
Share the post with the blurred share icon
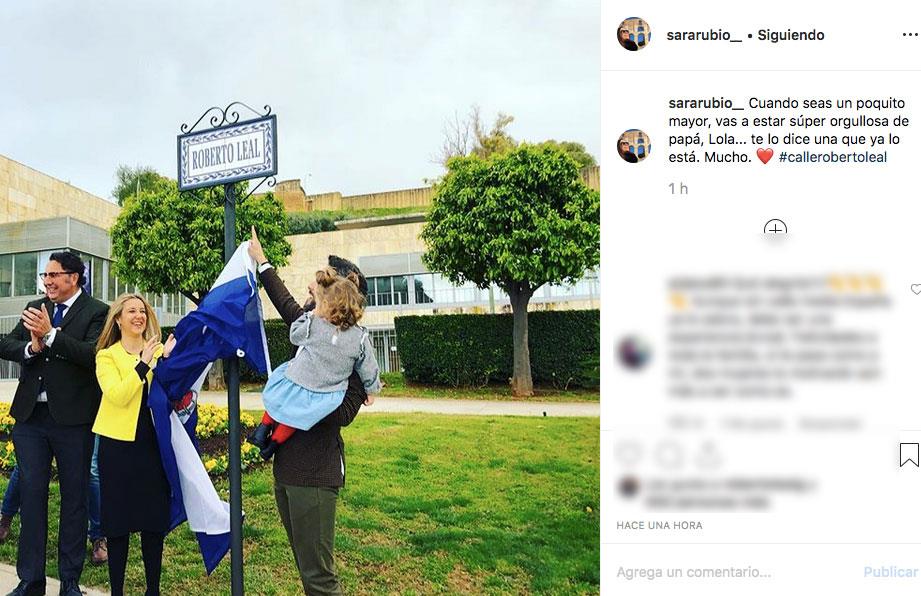point(708,455)
